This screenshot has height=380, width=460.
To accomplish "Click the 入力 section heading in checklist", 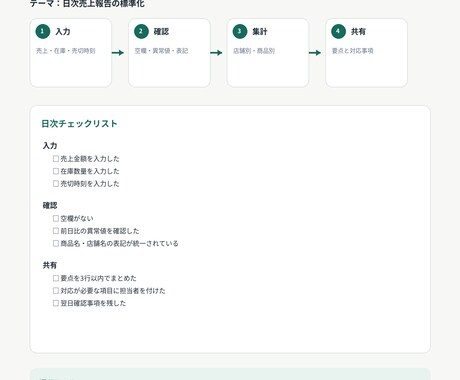I will [x=50, y=146].
